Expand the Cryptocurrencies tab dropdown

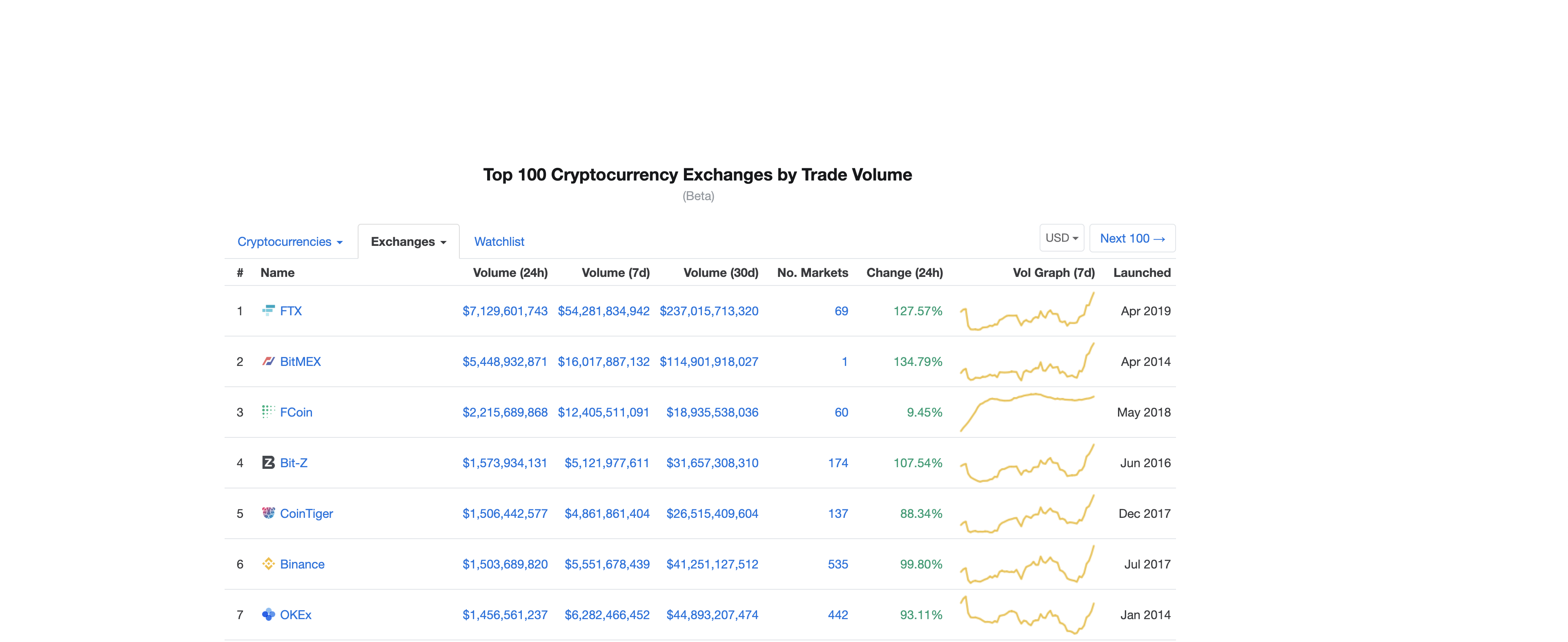(290, 242)
